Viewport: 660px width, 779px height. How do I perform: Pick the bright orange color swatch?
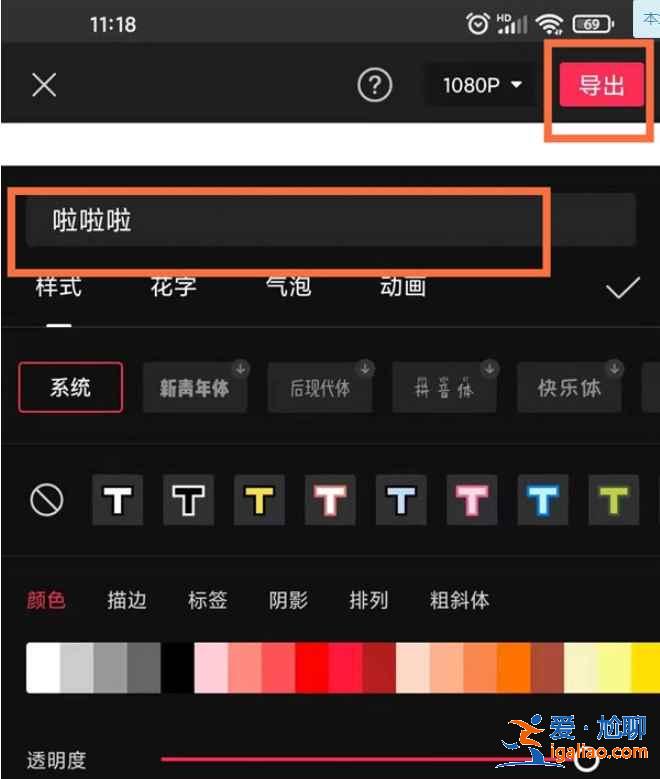pos(514,668)
